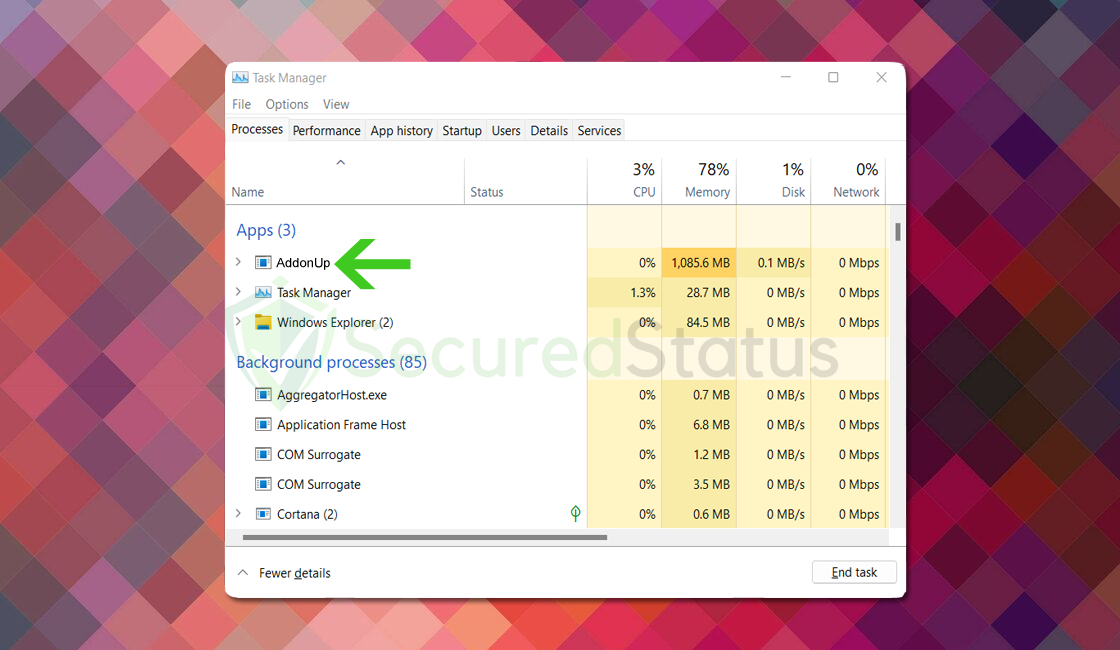Click the Task Manager title bar icon

240,77
